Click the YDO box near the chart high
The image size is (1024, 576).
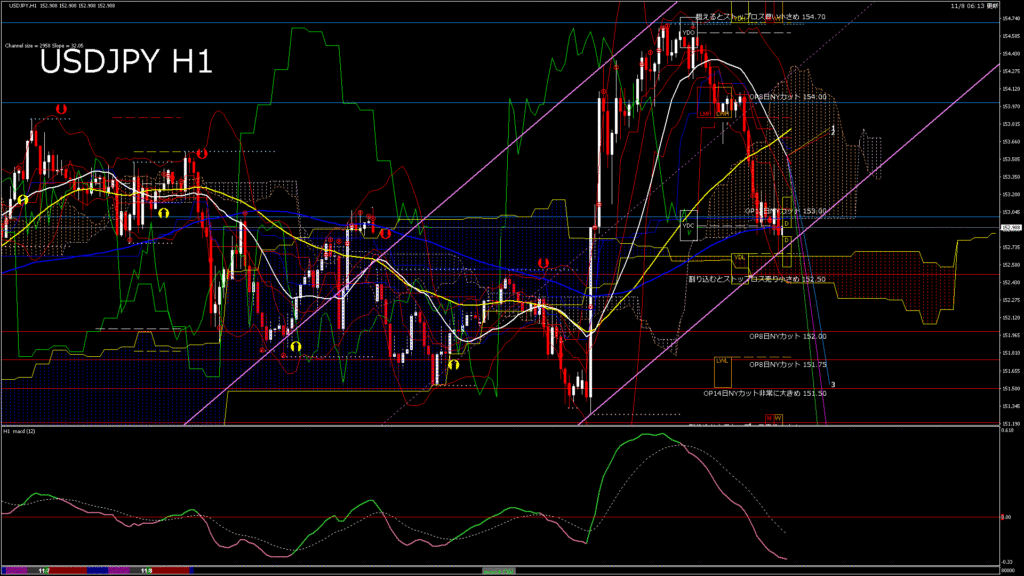pyautogui.click(x=688, y=33)
